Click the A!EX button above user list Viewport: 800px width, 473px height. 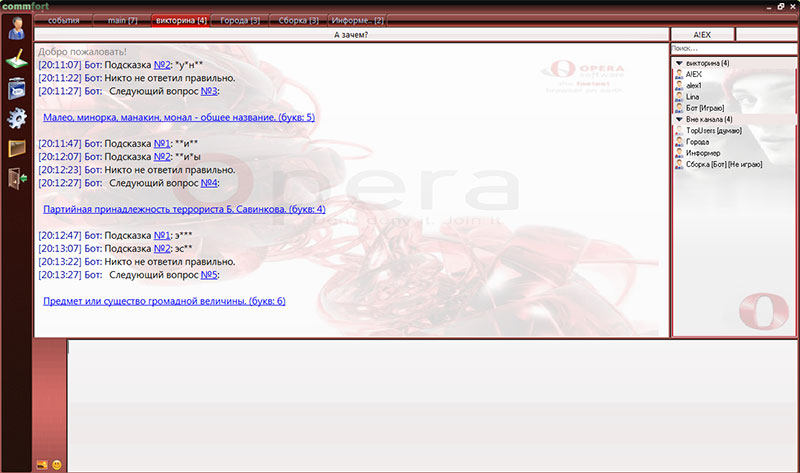[702, 34]
